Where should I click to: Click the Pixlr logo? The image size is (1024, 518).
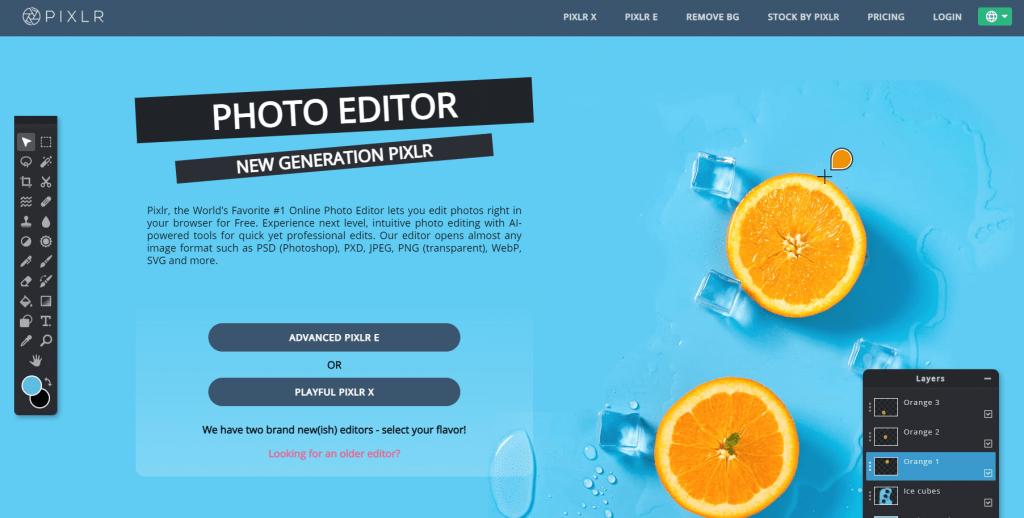pos(63,17)
